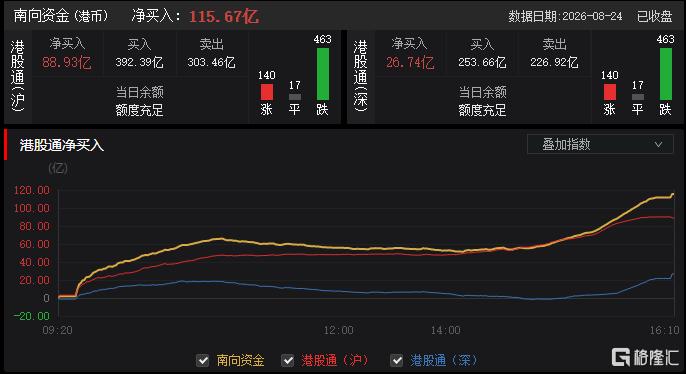Click the red 涨 bar in 港股通(沪) panel
This screenshot has height=374, width=686.
pos(267,92)
